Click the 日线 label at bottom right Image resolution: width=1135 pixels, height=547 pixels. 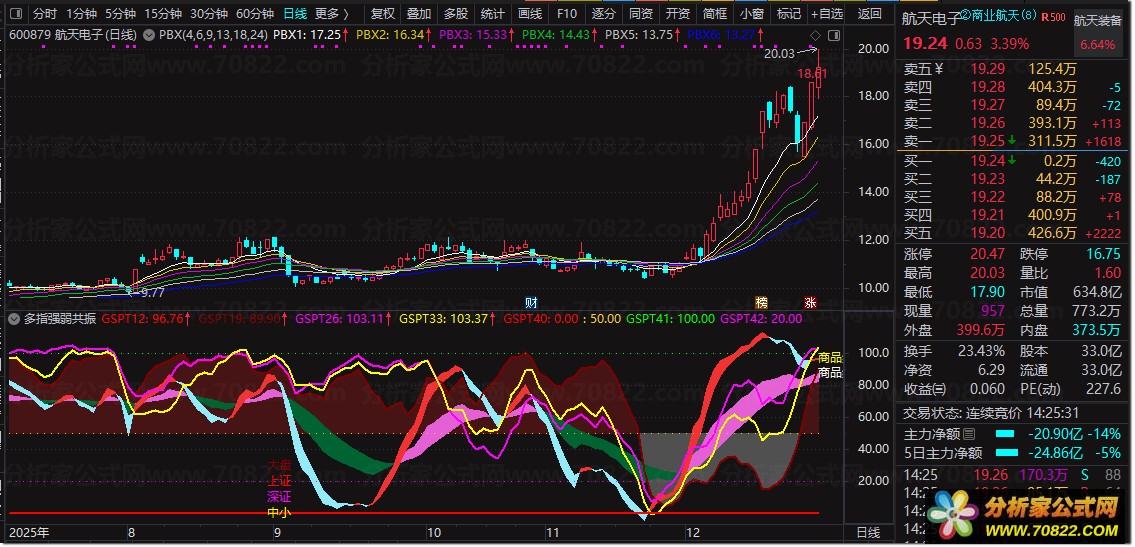click(869, 533)
